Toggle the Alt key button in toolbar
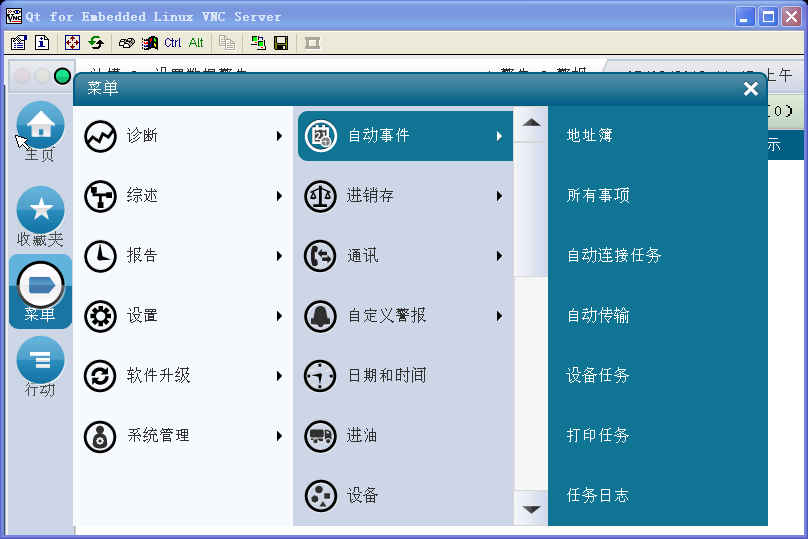This screenshot has width=808, height=539. click(196, 43)
